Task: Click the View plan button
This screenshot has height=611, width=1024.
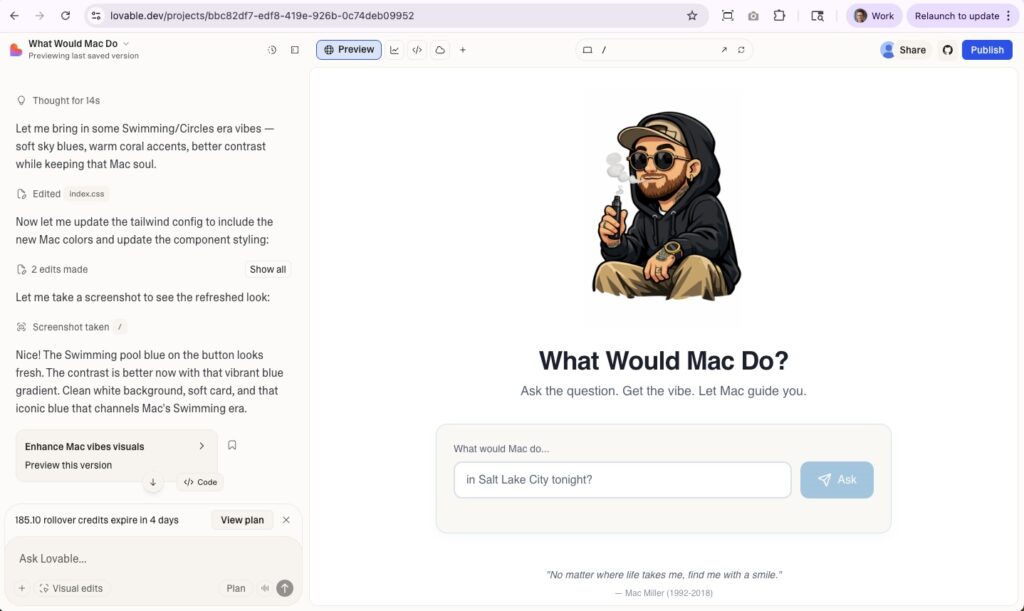Action: [x=242, y=520]
